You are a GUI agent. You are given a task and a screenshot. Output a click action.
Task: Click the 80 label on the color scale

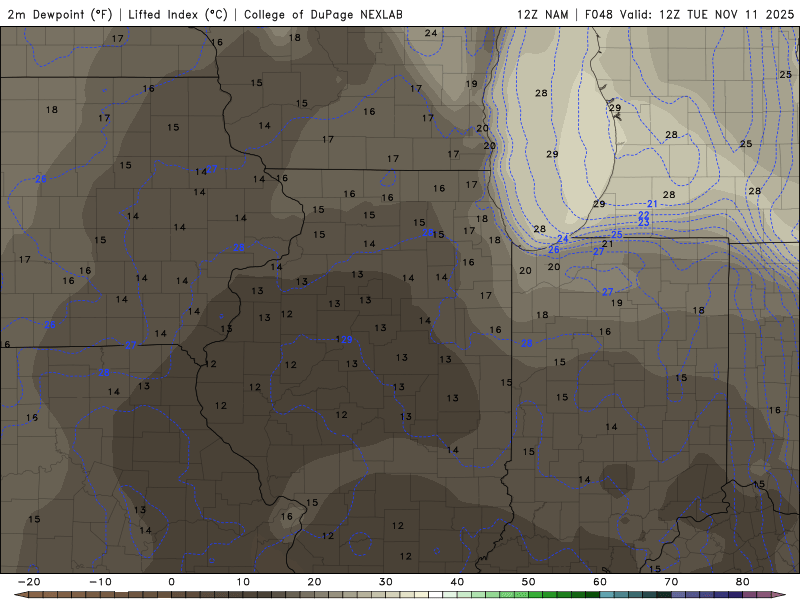click(x=743, y=582)
